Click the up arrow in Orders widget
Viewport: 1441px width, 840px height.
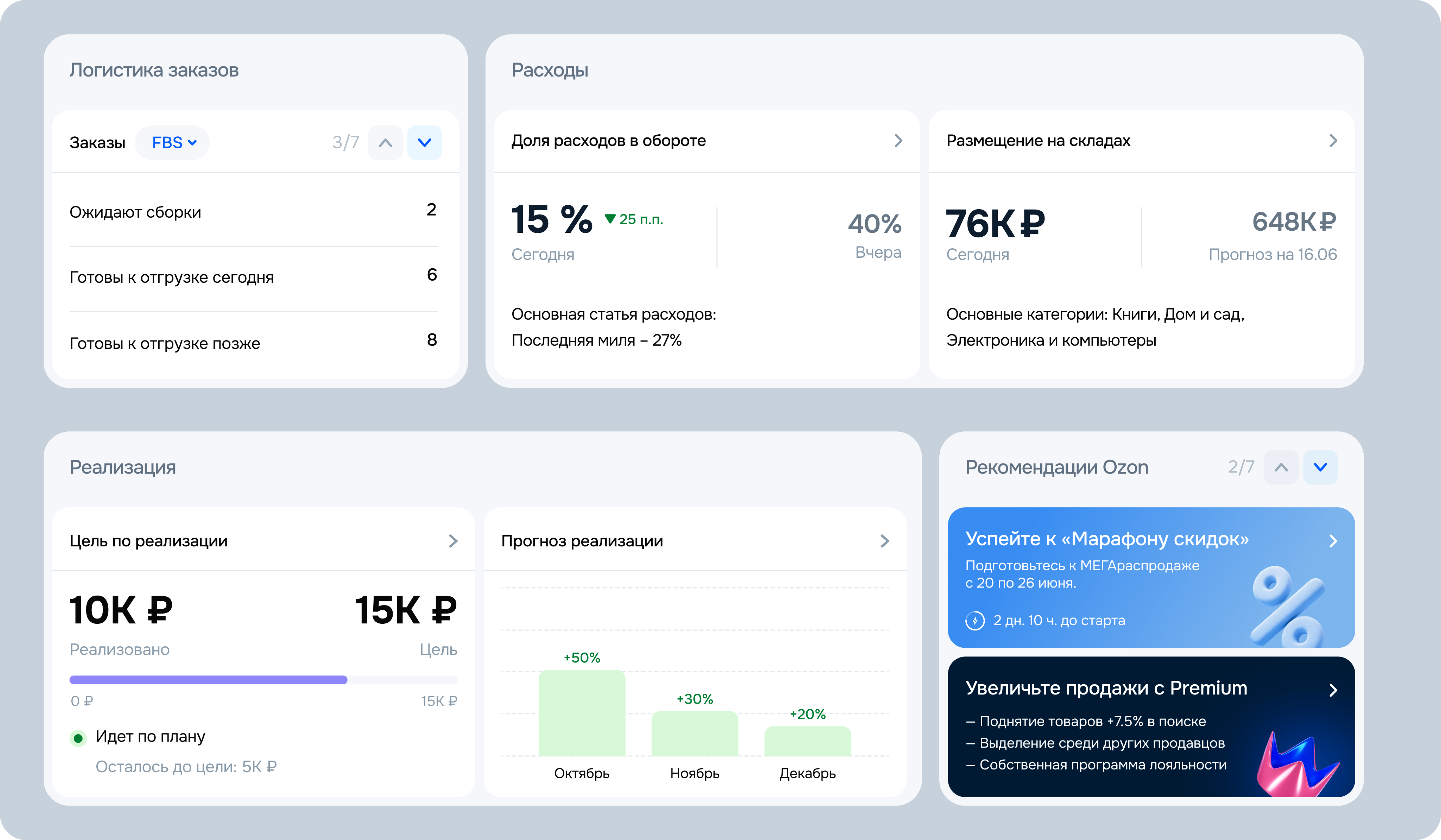click(x=386, y=143)
